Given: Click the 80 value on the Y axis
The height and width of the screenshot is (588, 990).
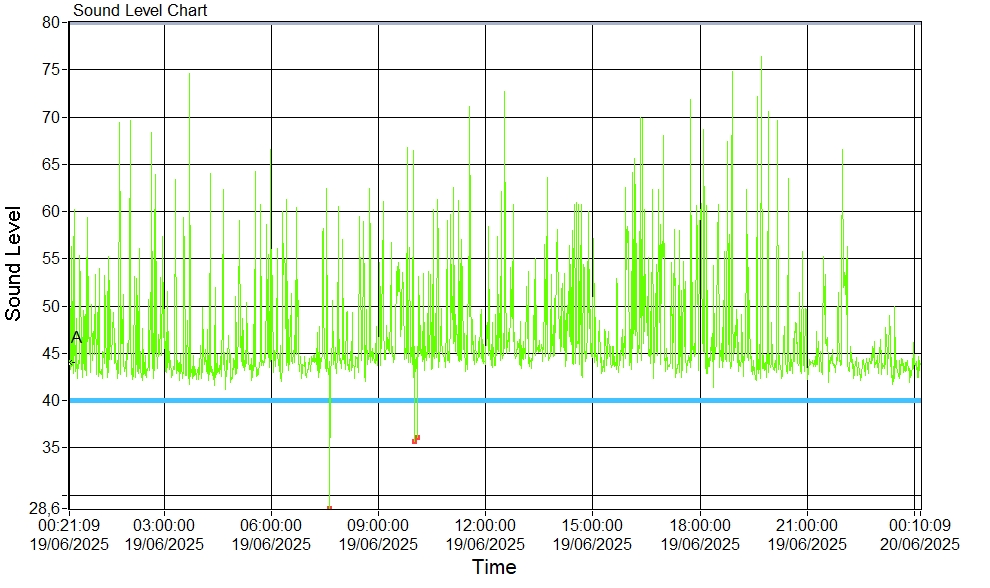Looking at the screenshot, I should pyautogui.click(x=50, y=22).
